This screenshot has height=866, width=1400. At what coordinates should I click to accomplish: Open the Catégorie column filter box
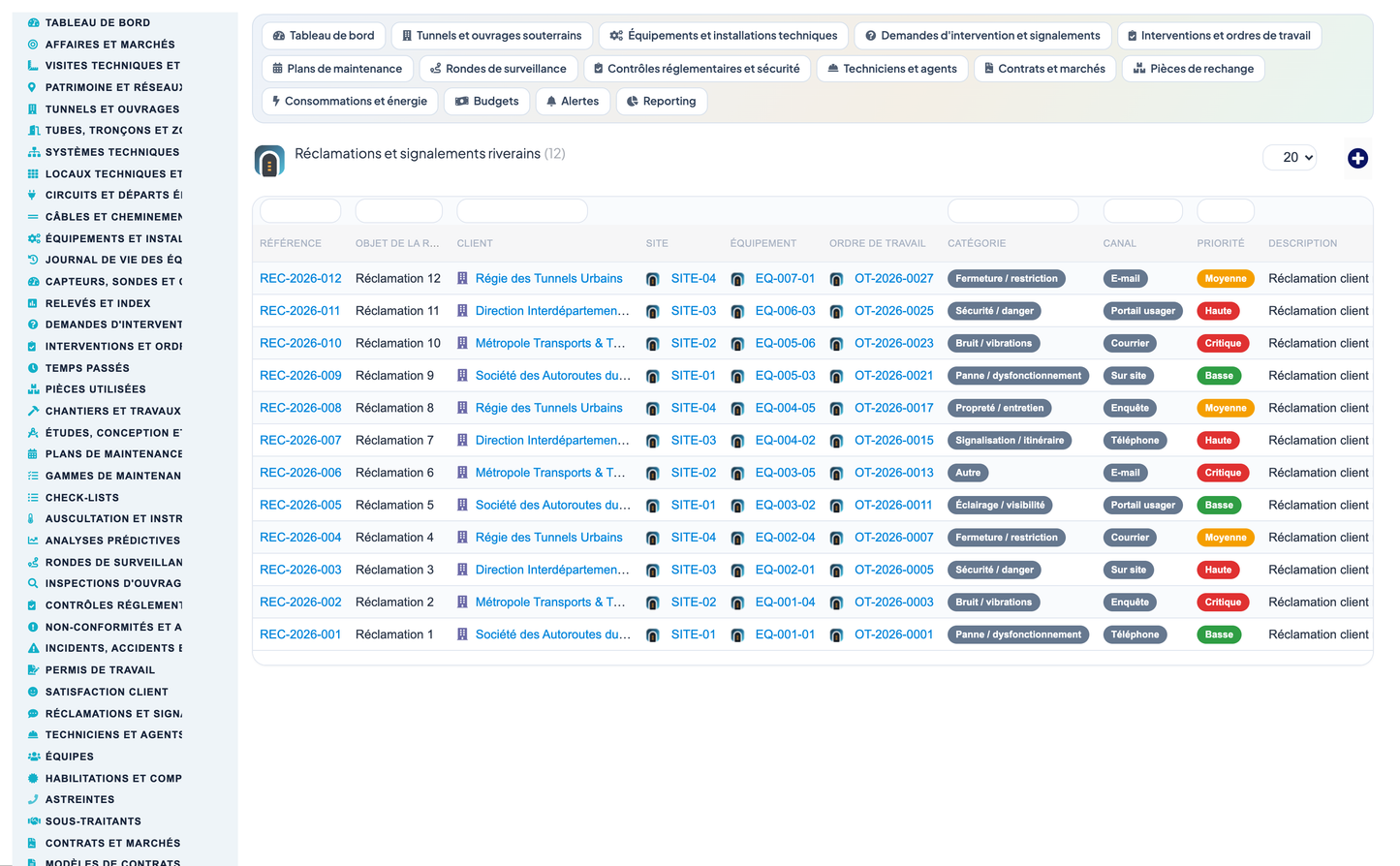(x=1012, y=211)
